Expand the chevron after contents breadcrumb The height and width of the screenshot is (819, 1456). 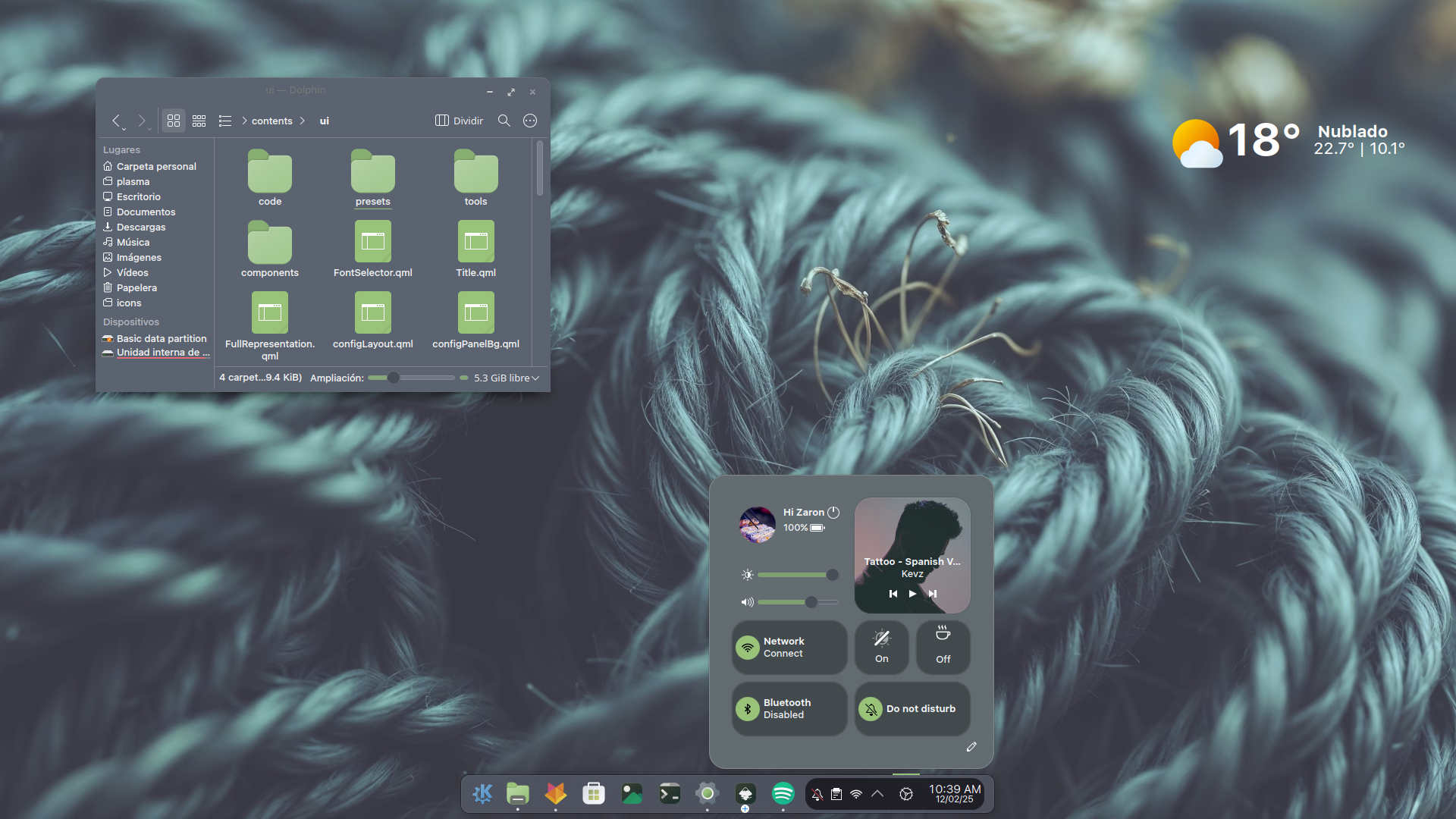point(303,121)
